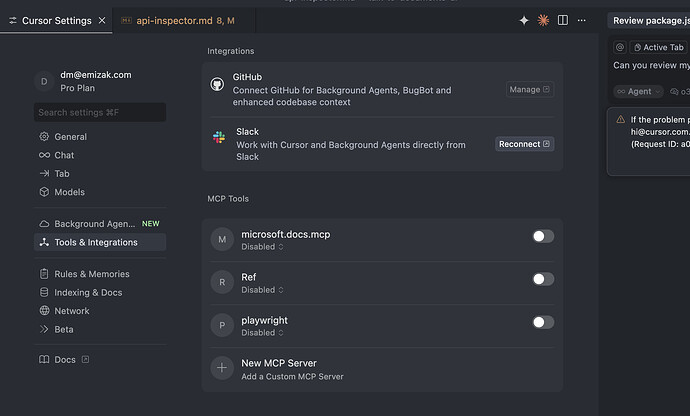The width and height of the screenshot is (690, 416).
Task: Enable the microsoft.docs.mcp server toggle
Action: [542, 237]
